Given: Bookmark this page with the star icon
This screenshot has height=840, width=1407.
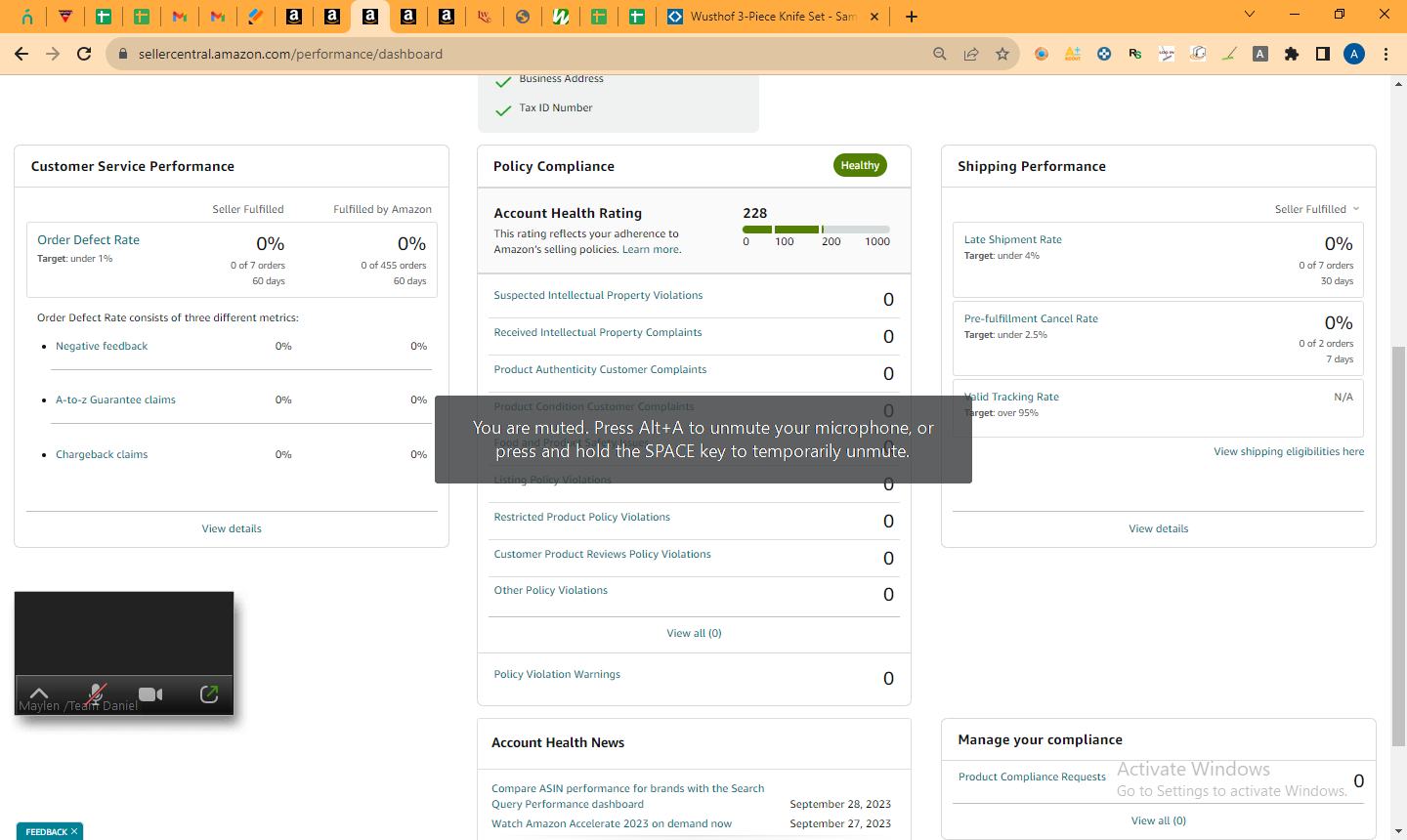Looking at the screenshot, I should click(1002, 54).
